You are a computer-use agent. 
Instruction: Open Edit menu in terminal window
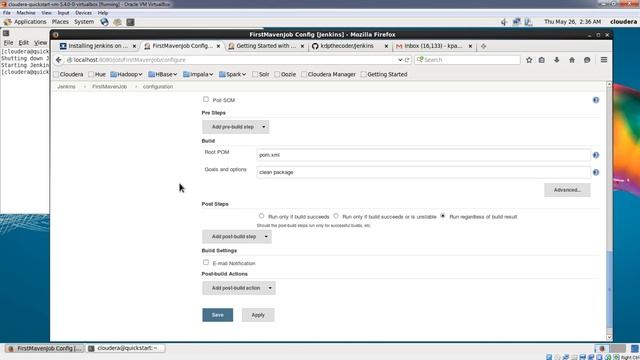24,42
